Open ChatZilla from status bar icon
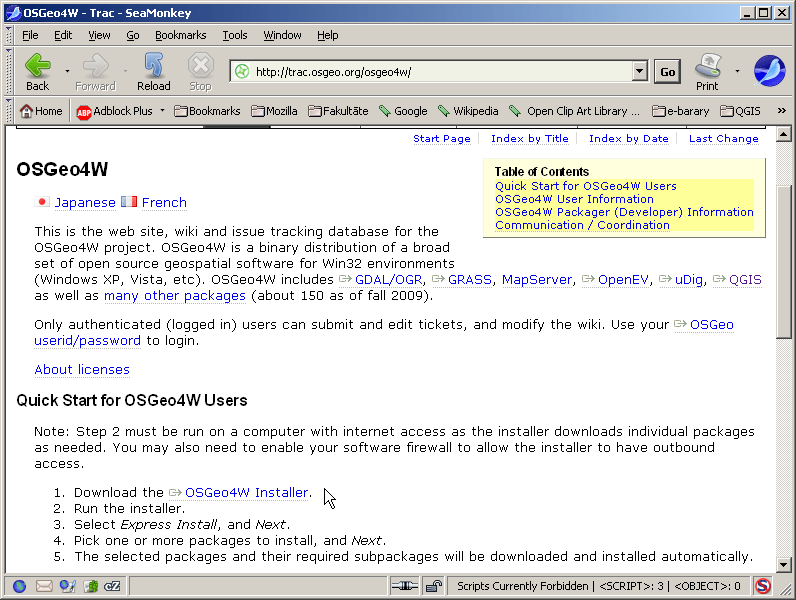This screenshot has width=796, height=600. pos(112,586)
